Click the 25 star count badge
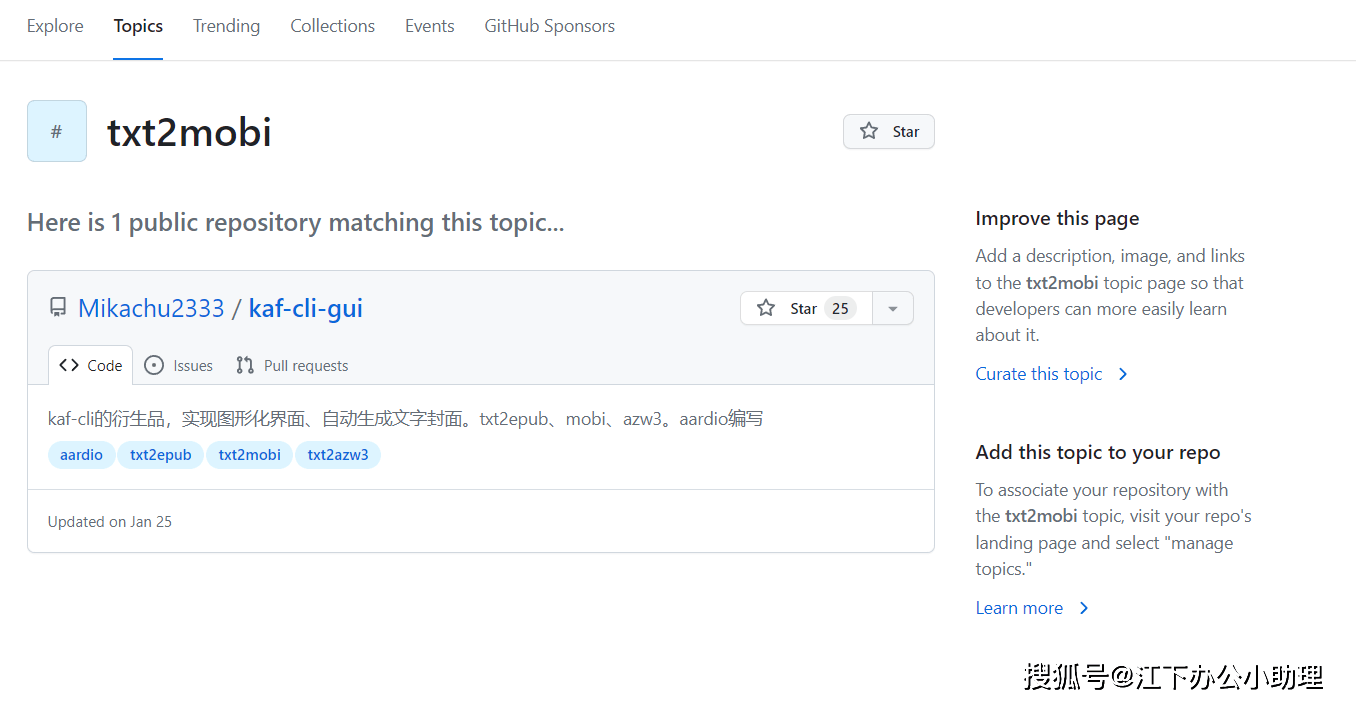Screen dimensions: 1356x706 click(840, 308)
